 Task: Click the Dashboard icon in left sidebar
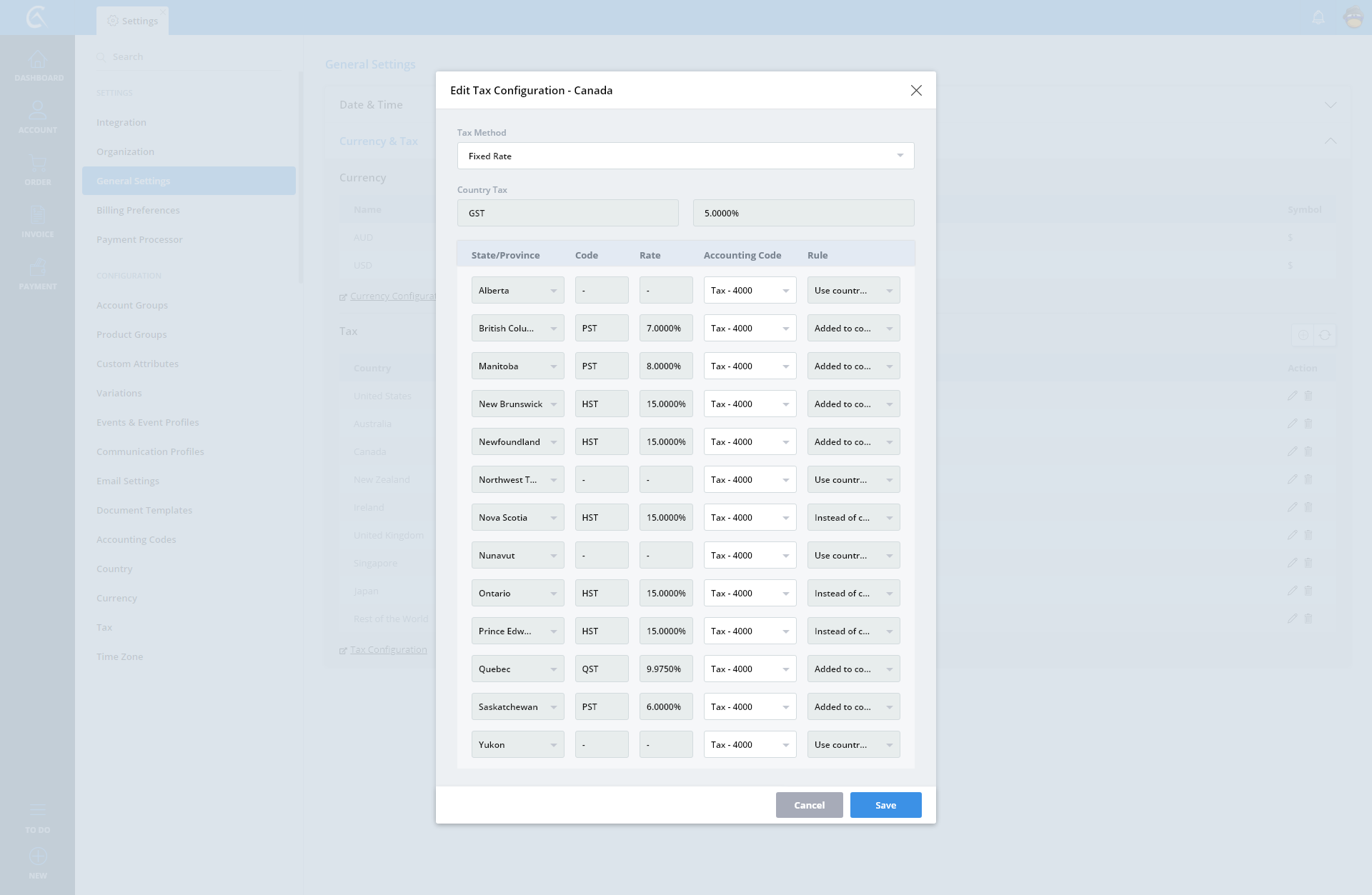click(x=38, y=60)
